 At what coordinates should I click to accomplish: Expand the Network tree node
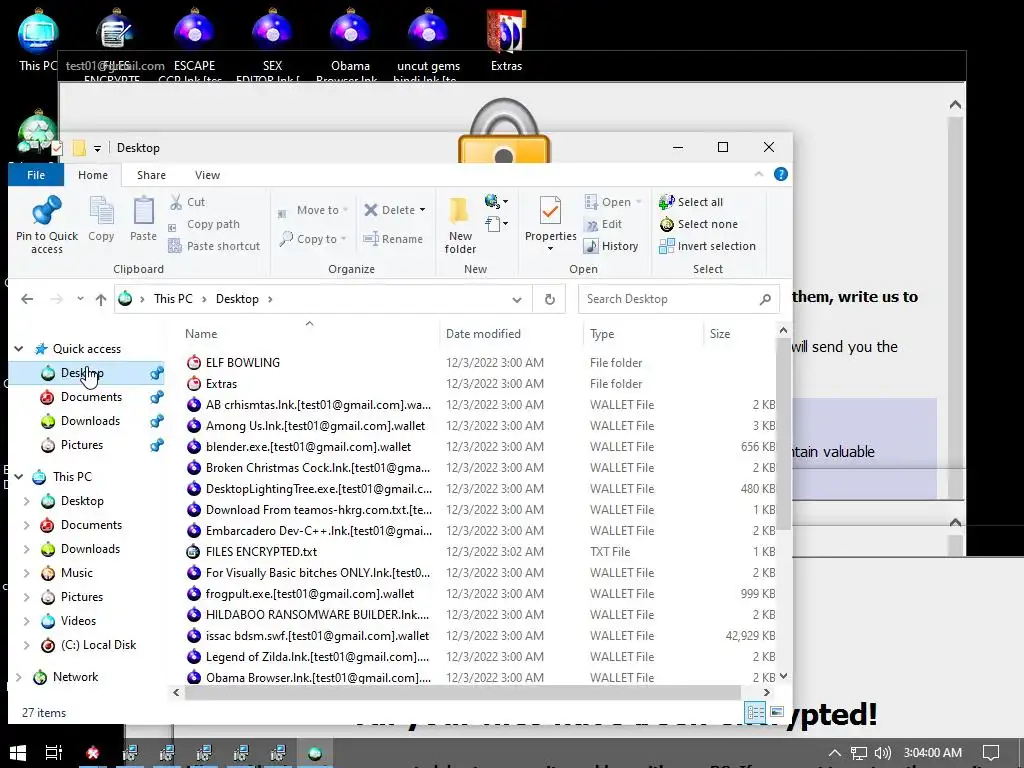pyautogui.click(x=19, y=677)
